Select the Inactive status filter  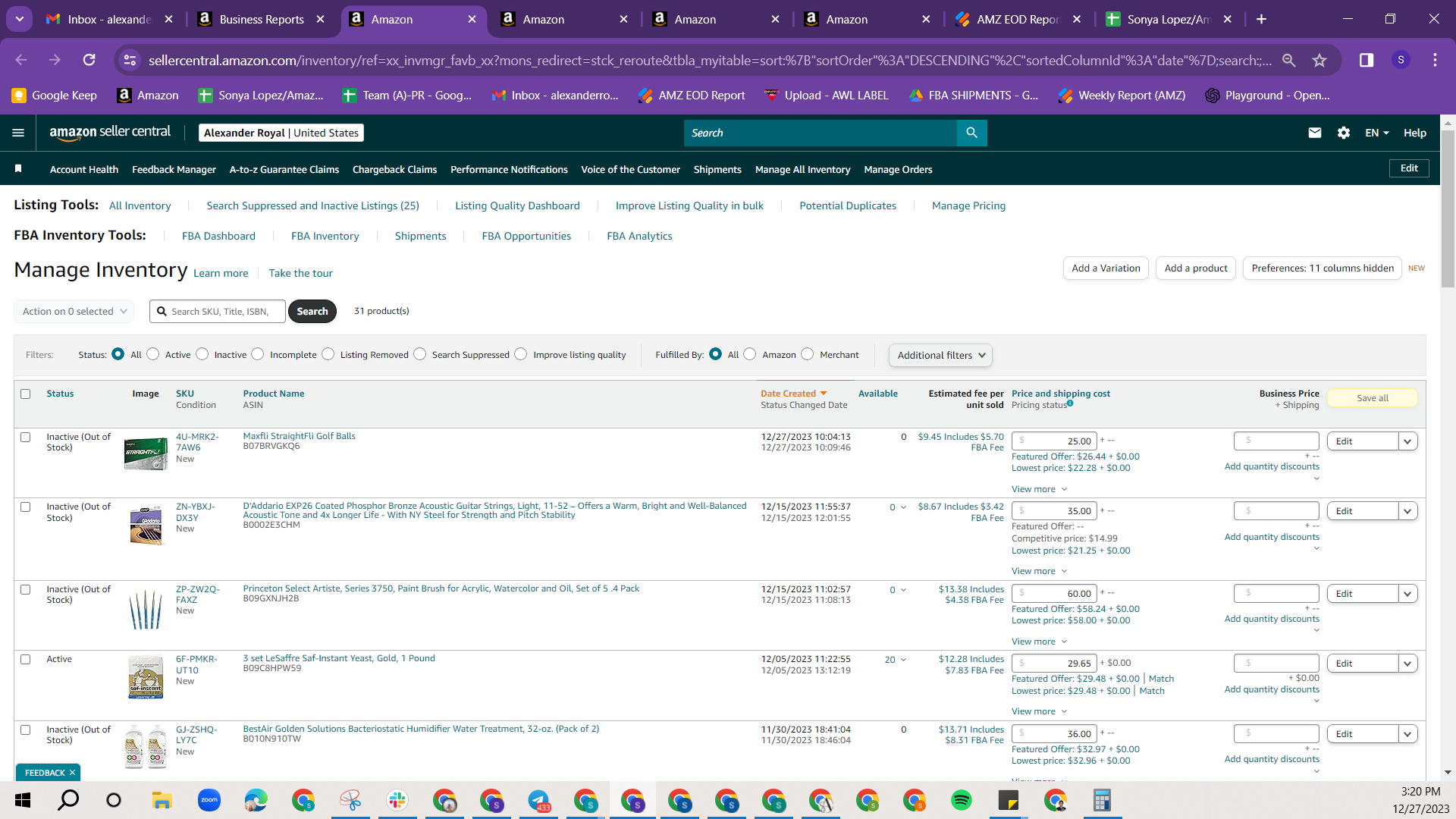202,354
